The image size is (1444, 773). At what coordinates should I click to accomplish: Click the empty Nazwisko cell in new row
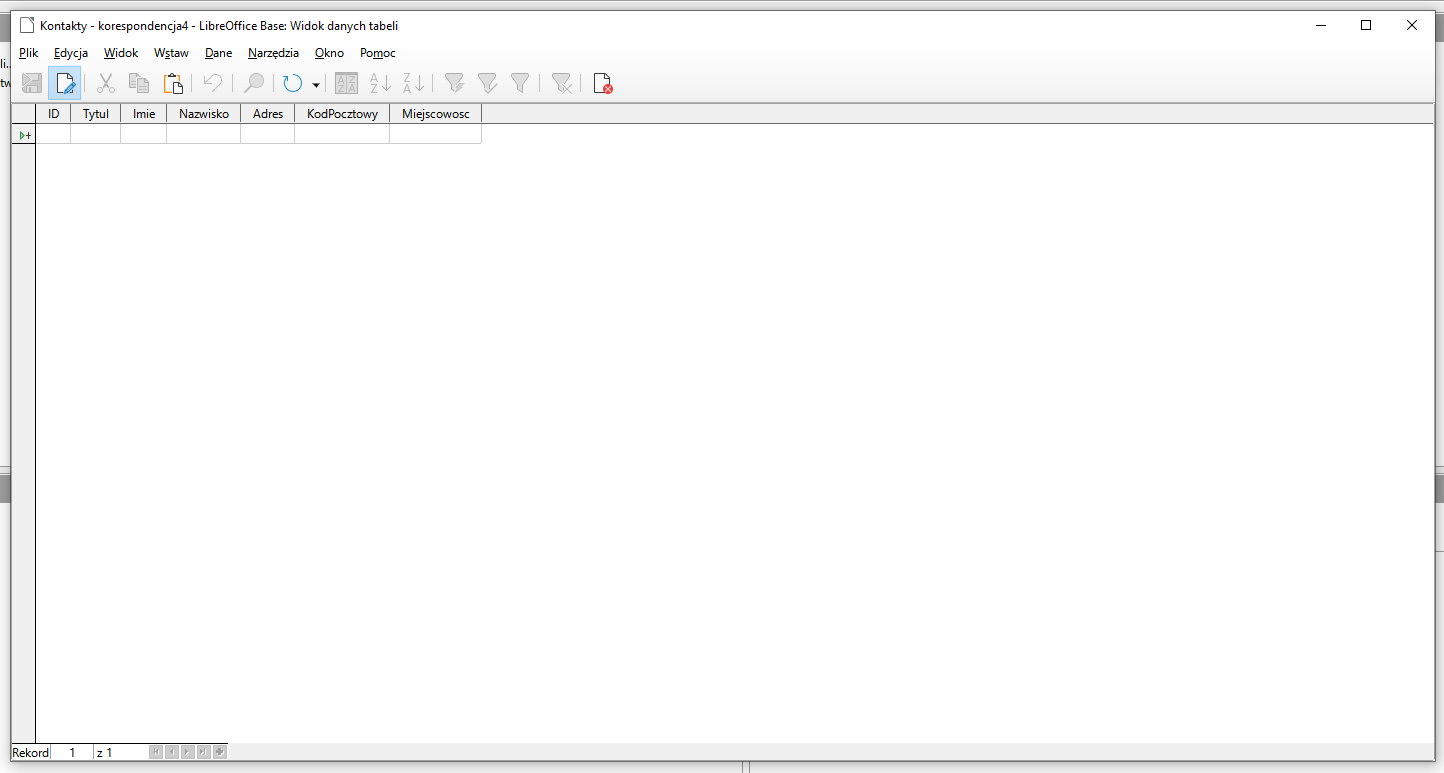click(x=204, y=134)
